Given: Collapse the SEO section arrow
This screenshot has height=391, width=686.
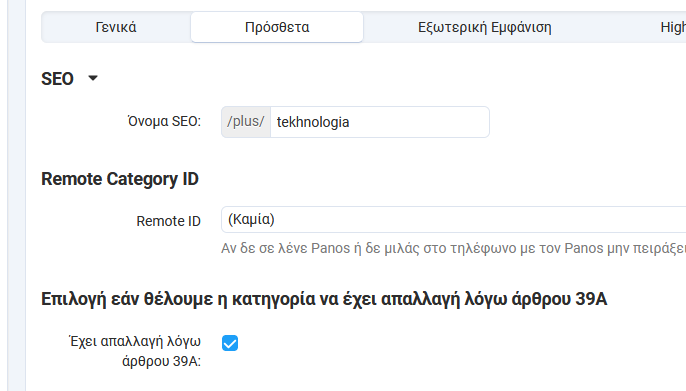Looking at the screenshot, I should (93, 78).
